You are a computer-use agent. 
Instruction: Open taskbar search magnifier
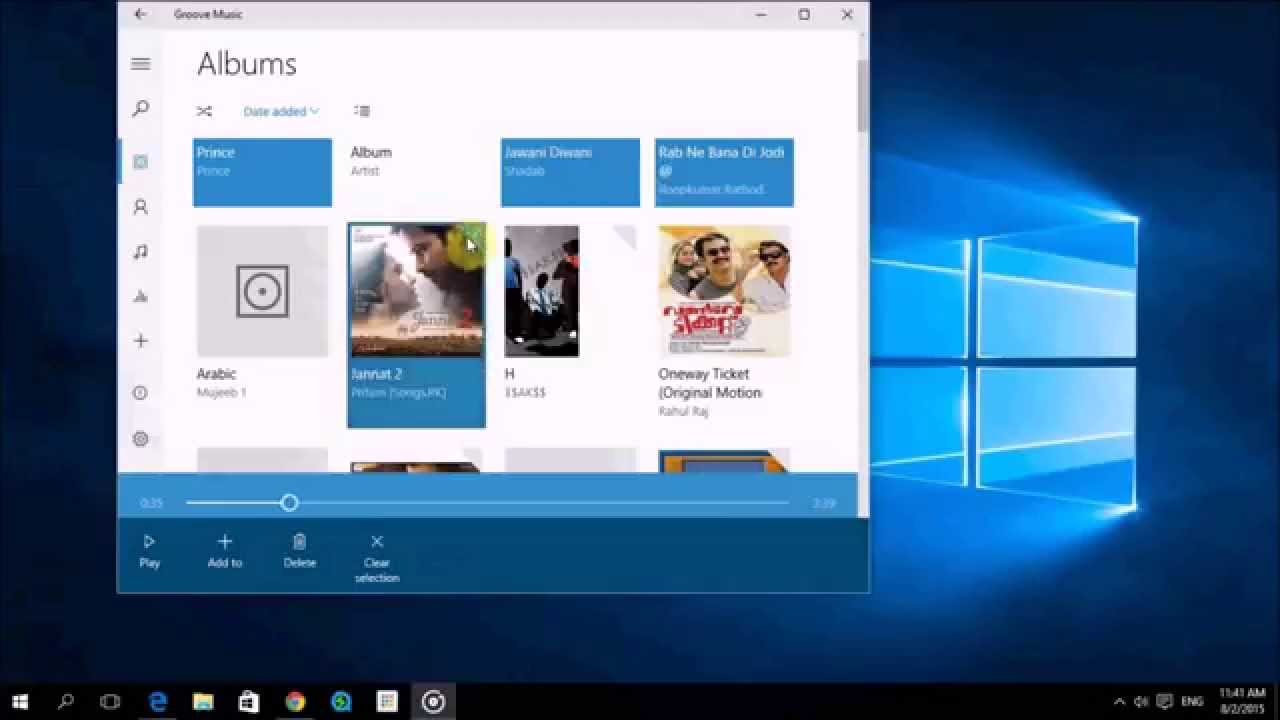66,702
